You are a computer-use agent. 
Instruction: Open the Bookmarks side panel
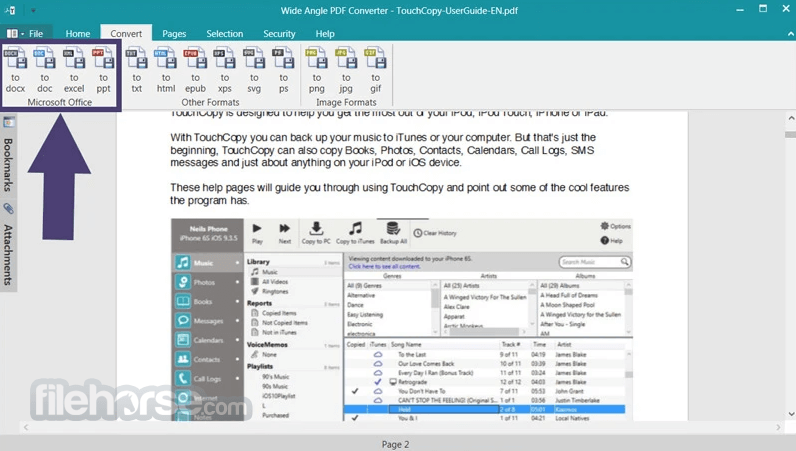coord(8,165)
